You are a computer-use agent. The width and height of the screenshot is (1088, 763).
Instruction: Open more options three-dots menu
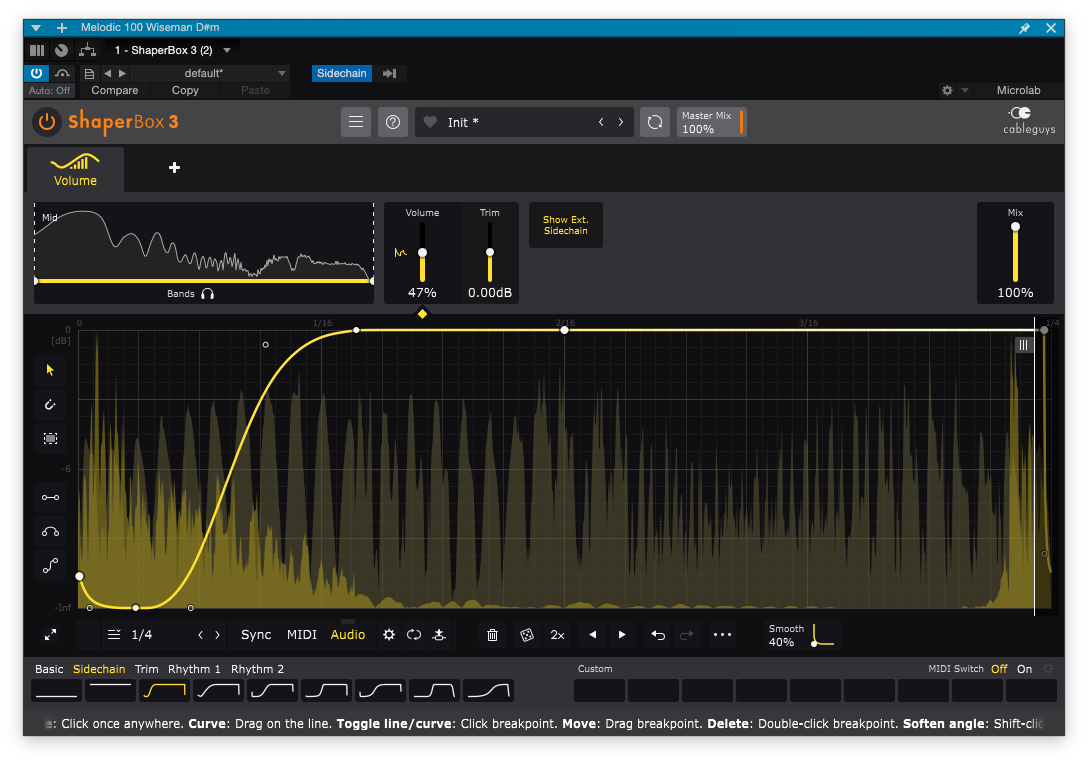click(x=722, y=635)
